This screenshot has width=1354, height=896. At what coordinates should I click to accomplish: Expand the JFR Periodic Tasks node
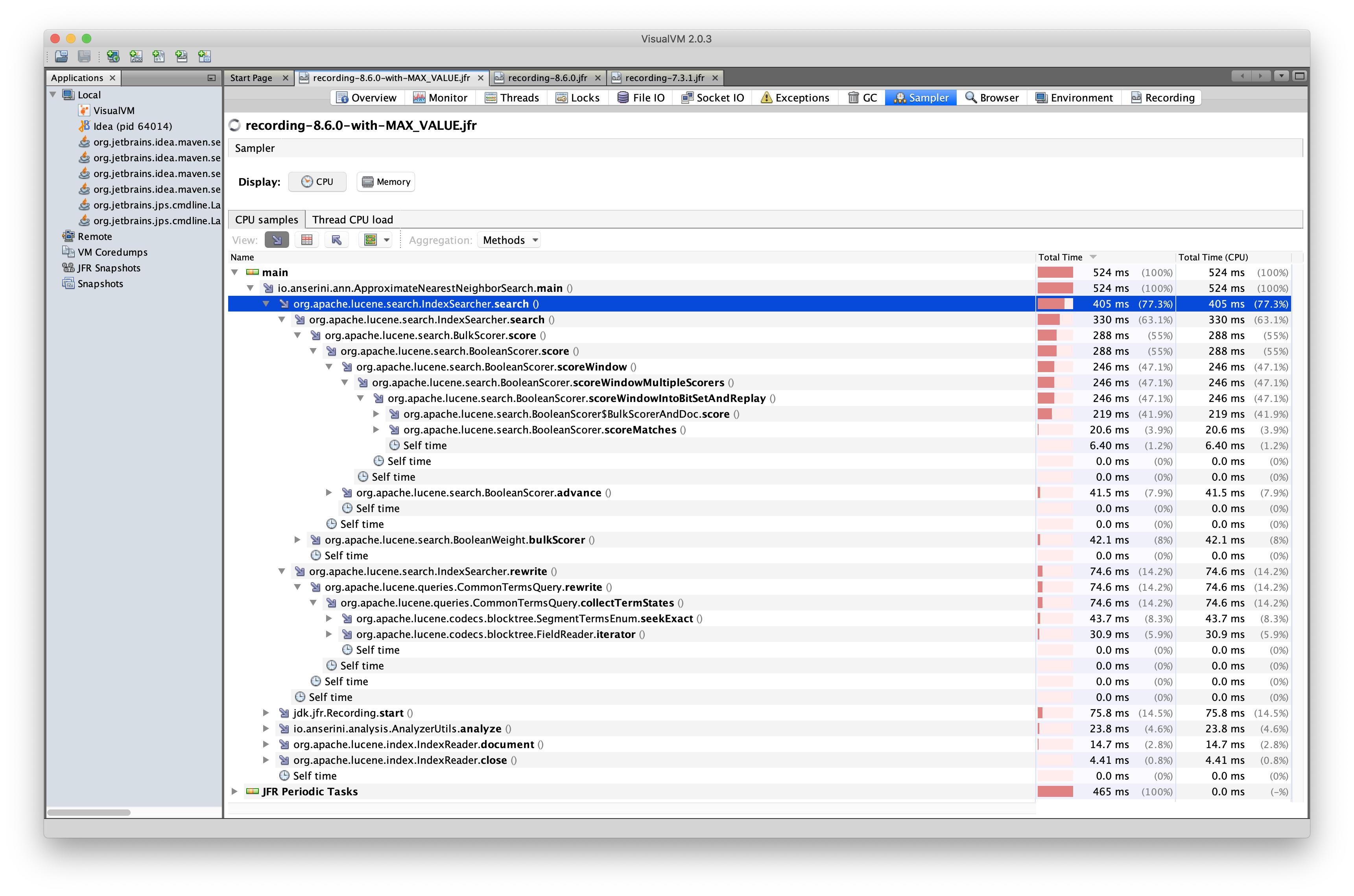click(x=234, y=791)
